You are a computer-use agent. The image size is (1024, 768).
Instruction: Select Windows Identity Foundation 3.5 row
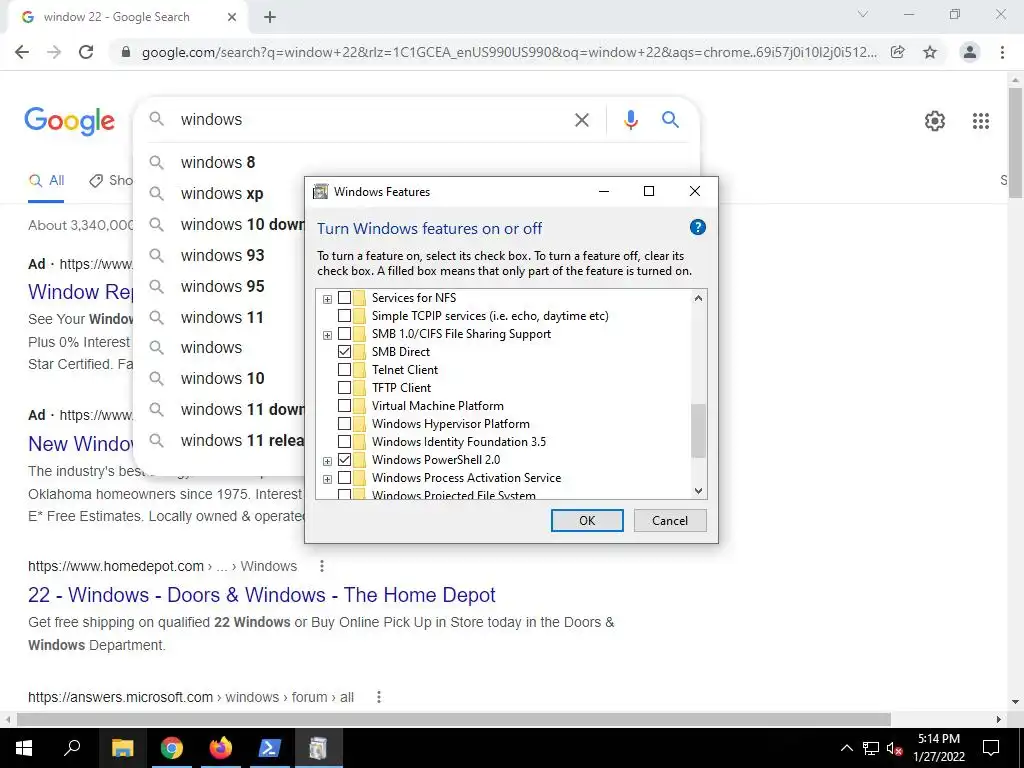pos(458,442)
